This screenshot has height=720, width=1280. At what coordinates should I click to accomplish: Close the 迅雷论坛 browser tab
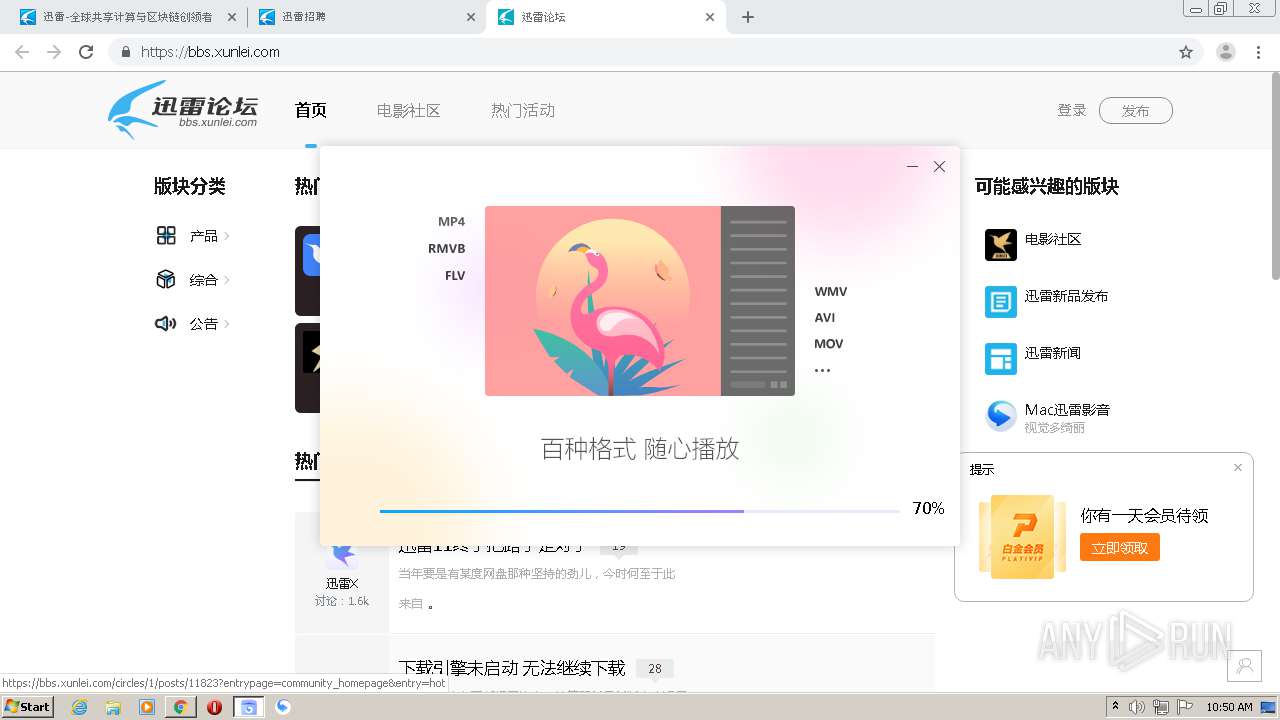(x=710, y=17)
